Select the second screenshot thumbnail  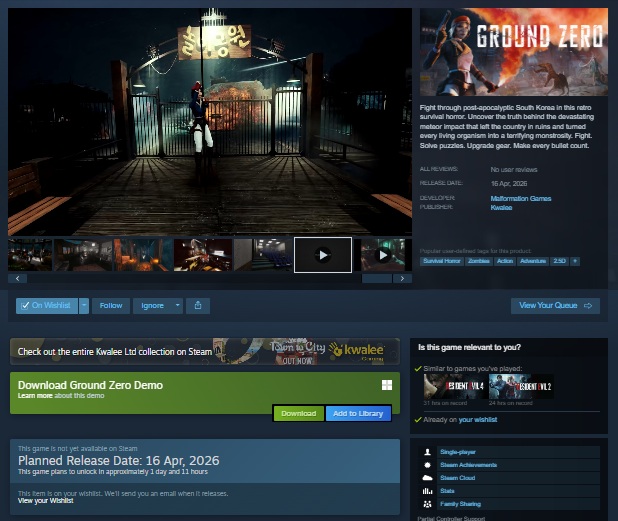click(83, 255)
